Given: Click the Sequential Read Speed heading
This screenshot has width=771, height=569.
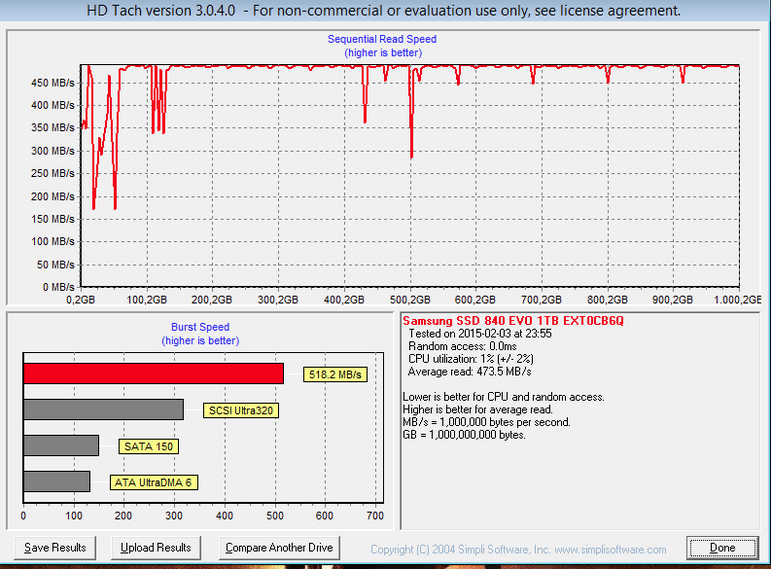Looking at the screenshot, I should [382, 39].
